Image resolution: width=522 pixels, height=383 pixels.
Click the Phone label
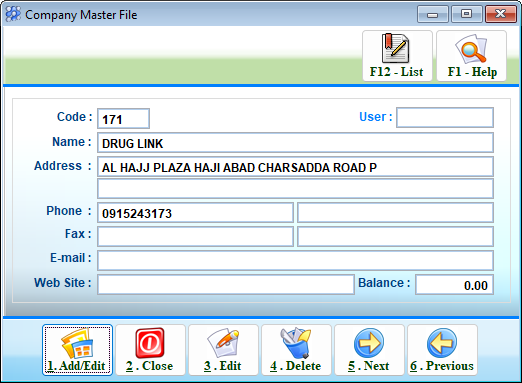pos(69,211)
